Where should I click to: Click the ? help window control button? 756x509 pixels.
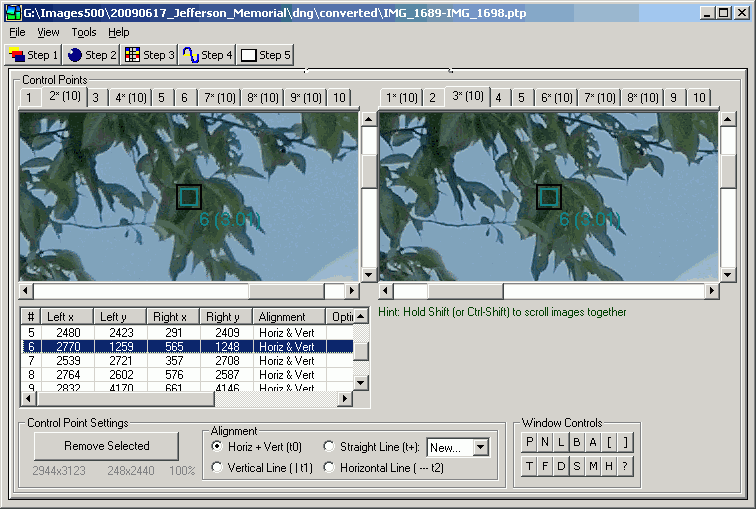click(x=625, y=466)
